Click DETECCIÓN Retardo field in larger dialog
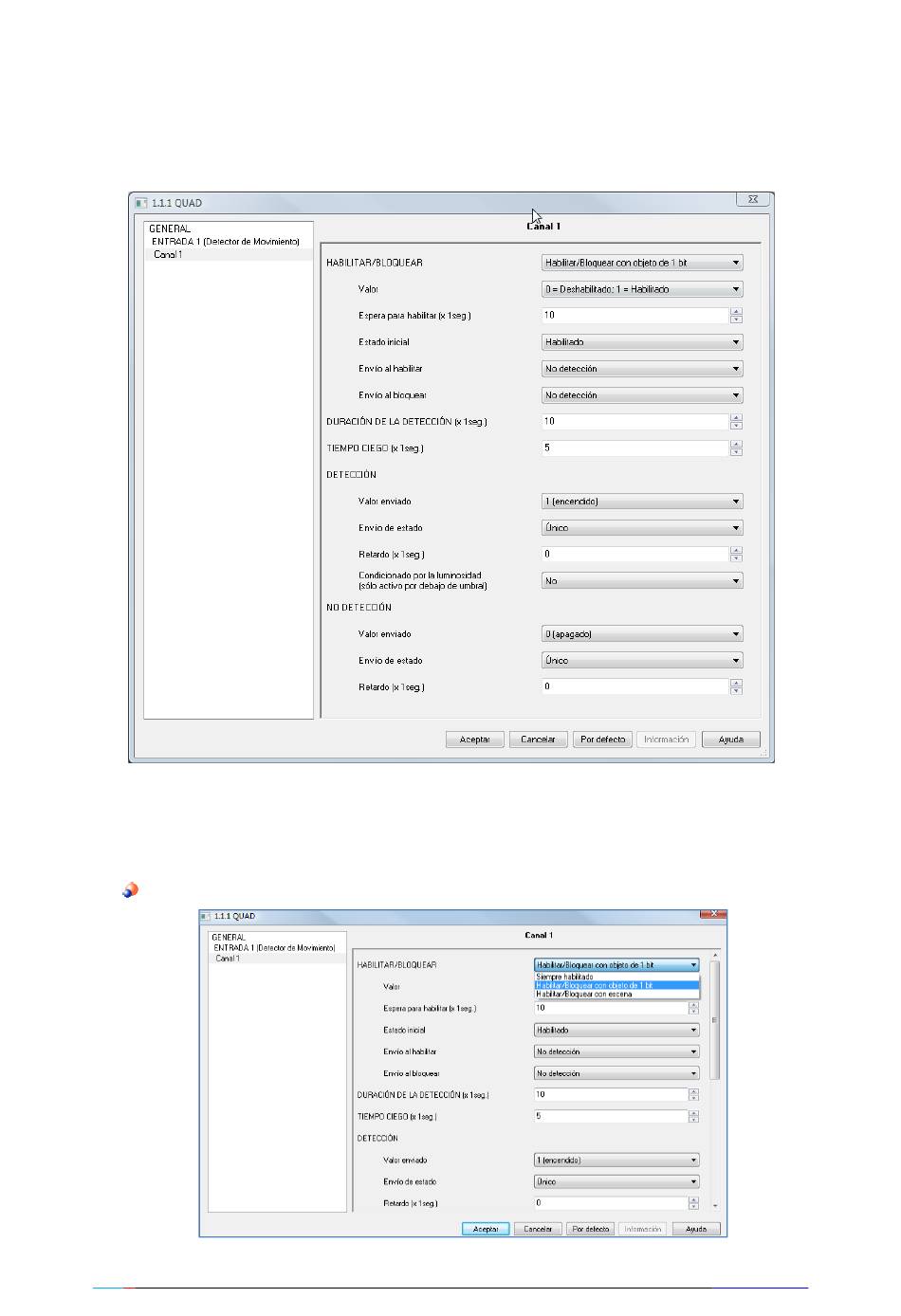 [x=634, y=555]
